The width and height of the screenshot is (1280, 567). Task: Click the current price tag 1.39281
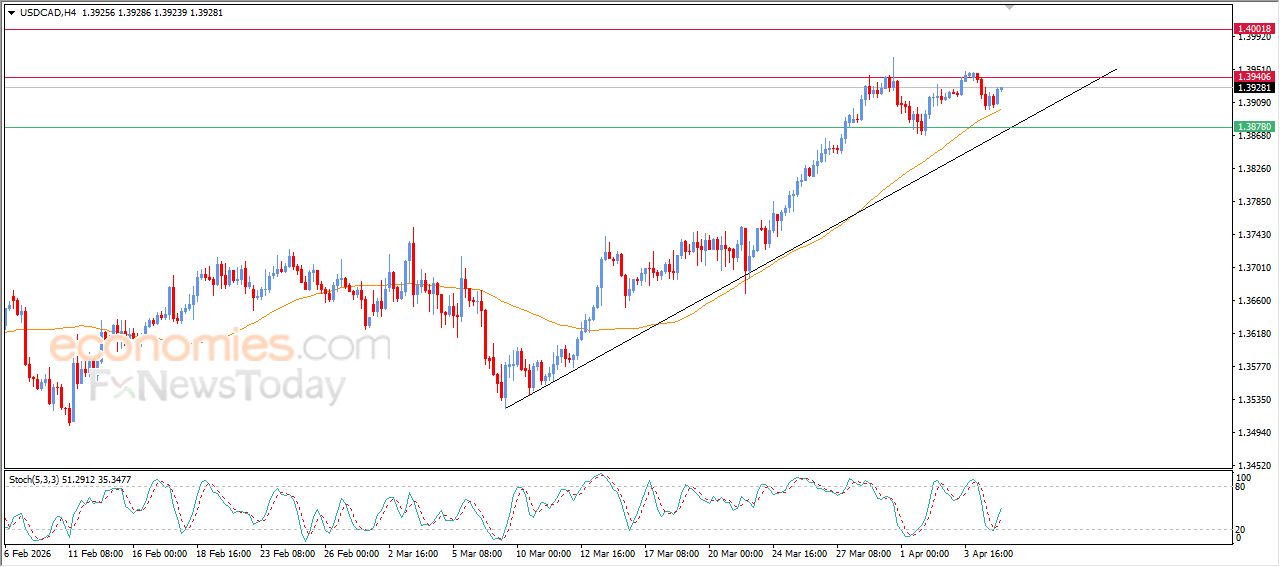[x=1253, y=88]
